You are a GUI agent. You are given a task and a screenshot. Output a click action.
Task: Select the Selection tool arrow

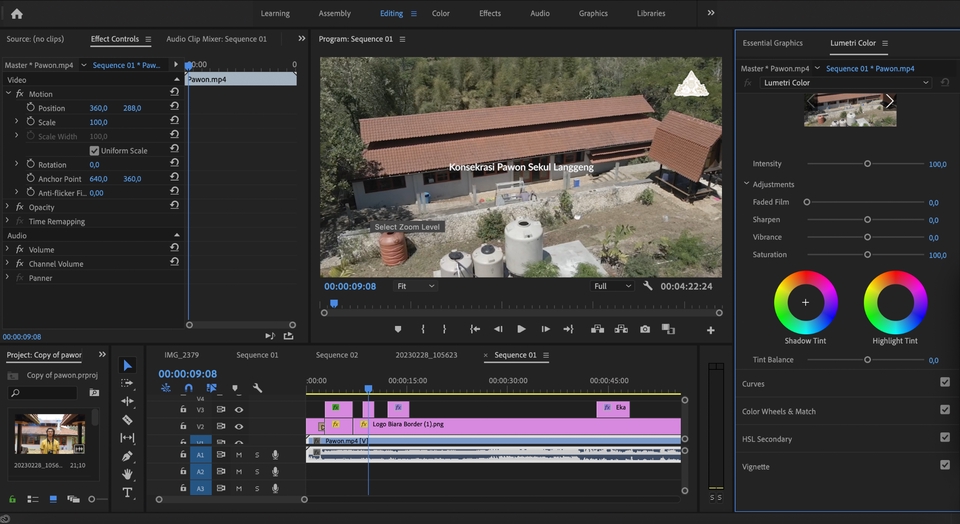pyautogui.click(x=127, y=365)
